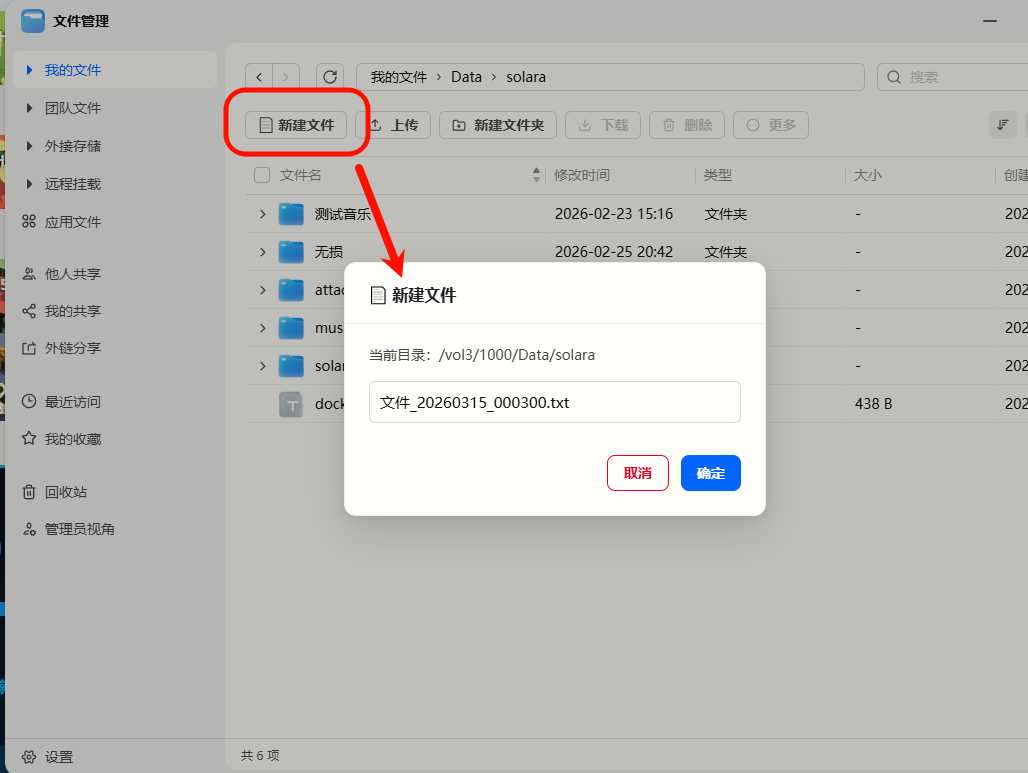Expand the 无损 folder row
This screenshot has width=1028, height=773.
262,252
